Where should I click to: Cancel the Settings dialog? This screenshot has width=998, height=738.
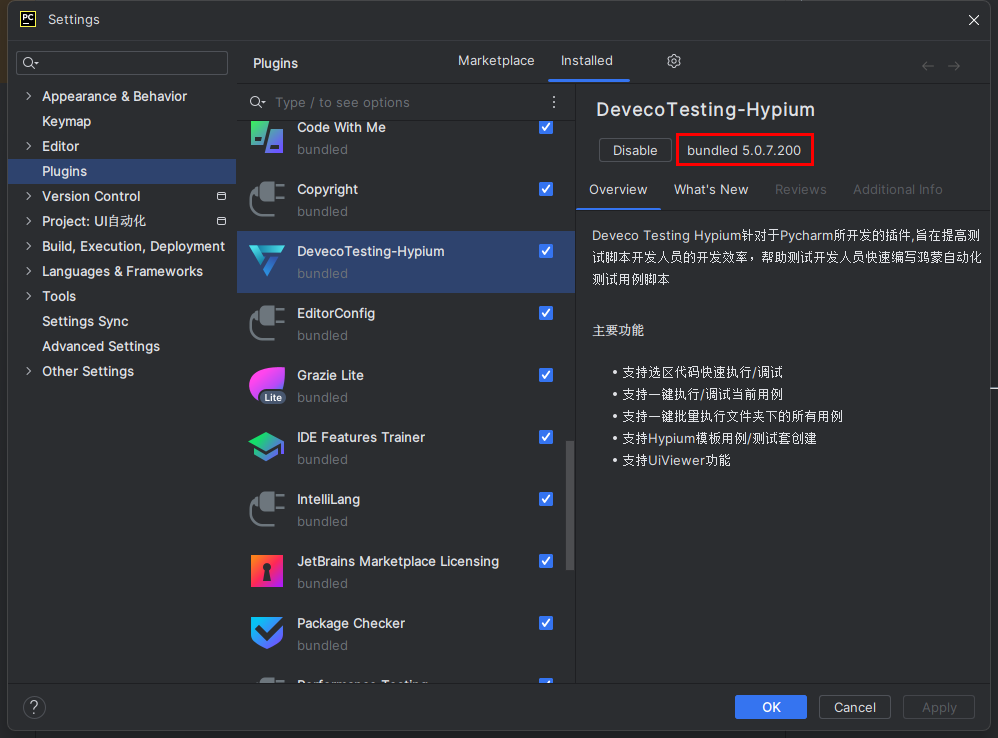click(855, 707)
